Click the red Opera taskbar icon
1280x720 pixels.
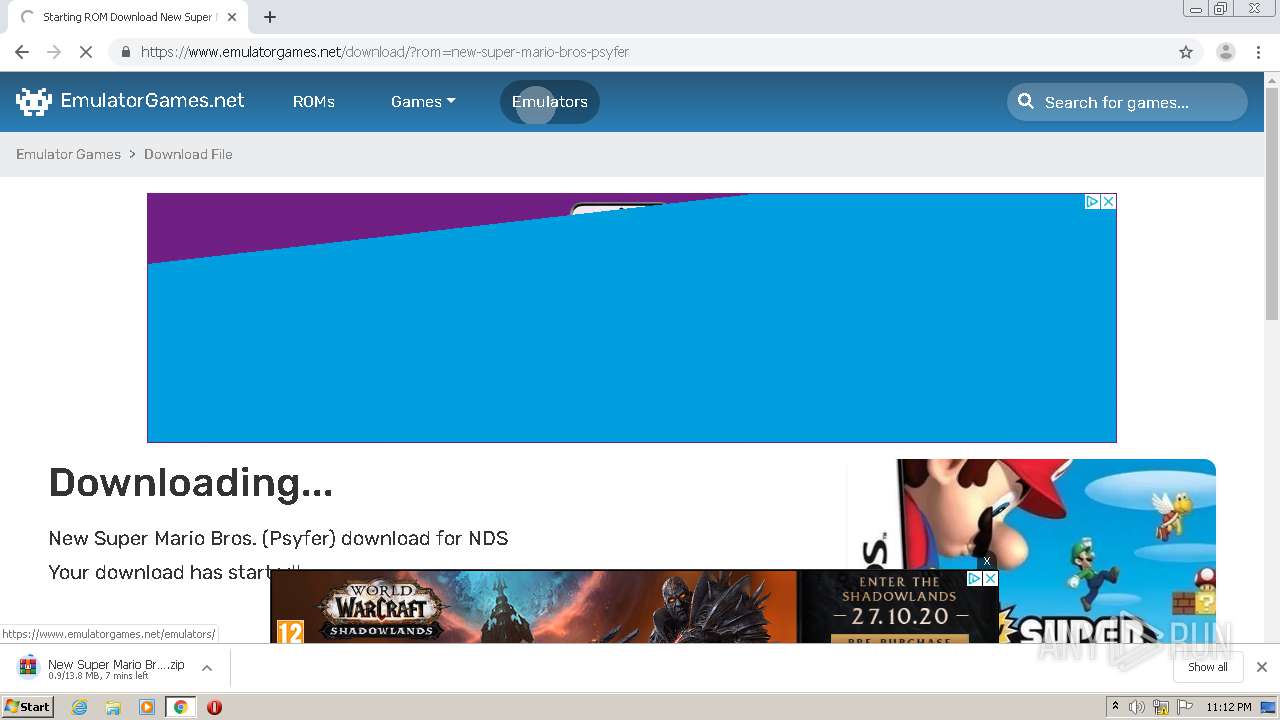(214, 707)
